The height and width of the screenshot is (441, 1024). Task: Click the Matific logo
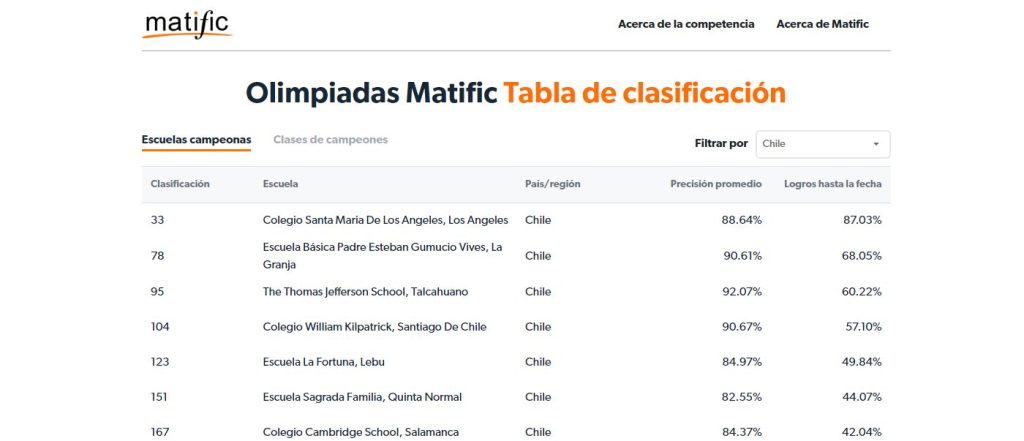(x=187, y=25)
